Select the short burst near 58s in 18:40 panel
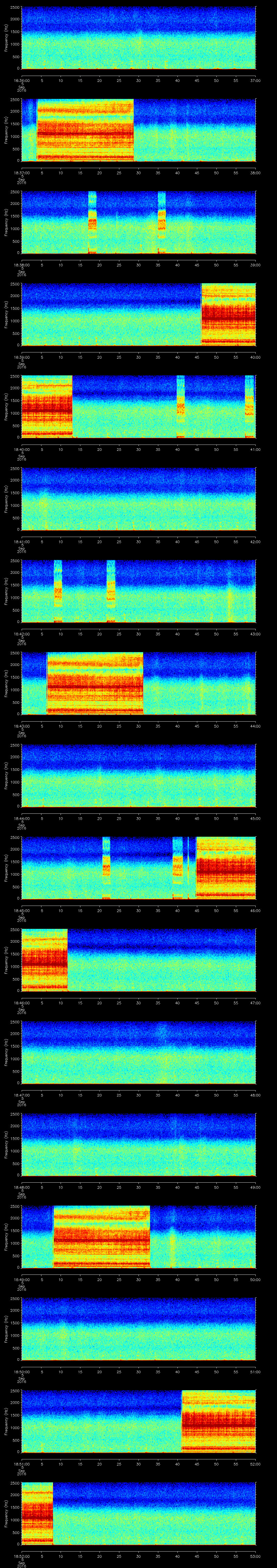Screen dimensions: 277x1568 (x=249, y=407)
